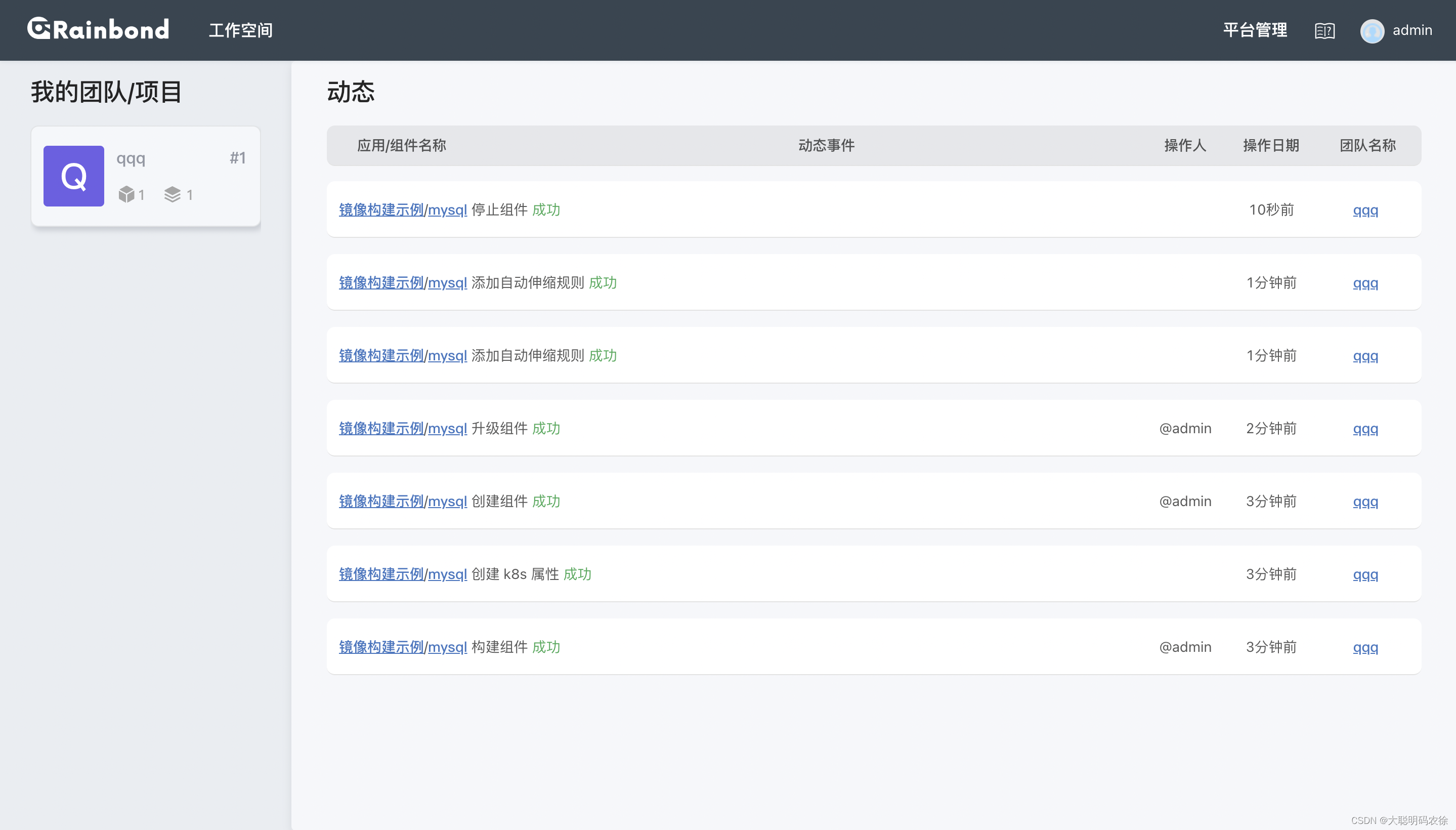Click the cube component count icon
The image size is (1456, 830).
click(126, 195)
